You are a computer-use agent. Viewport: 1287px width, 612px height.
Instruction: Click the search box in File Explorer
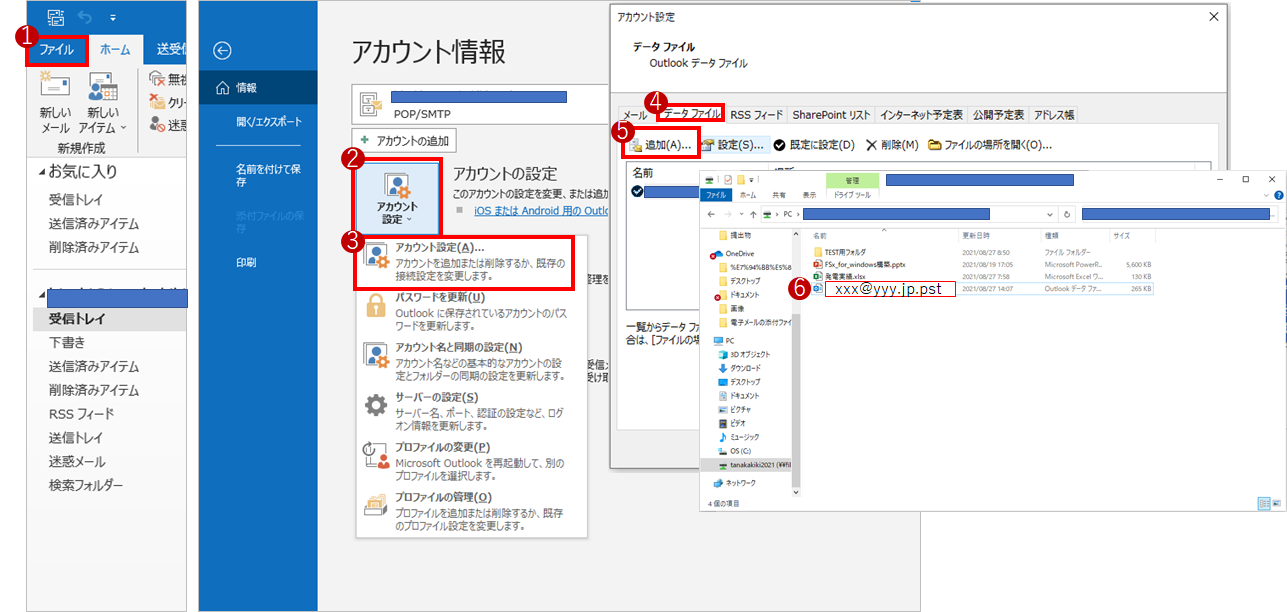click(x=1179, y=215)
